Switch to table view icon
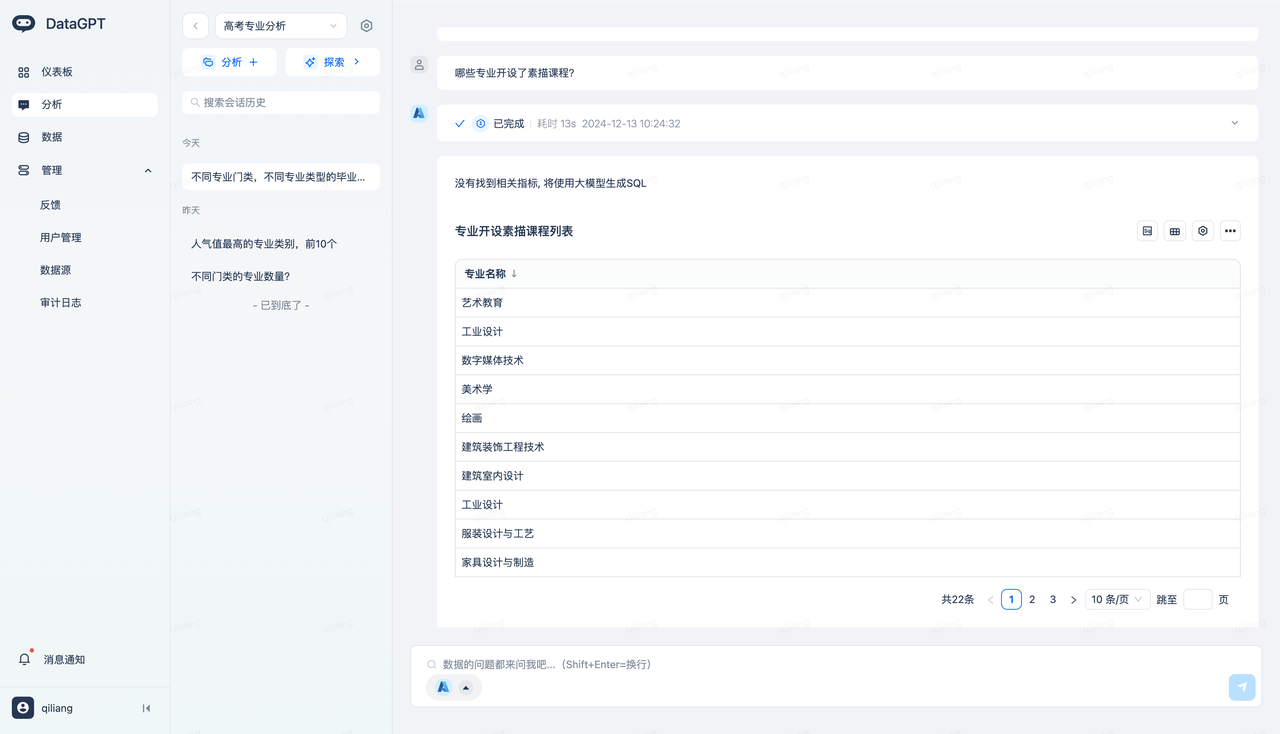The width and height of the screenshot is (1280, 734). pos(1175,231)
